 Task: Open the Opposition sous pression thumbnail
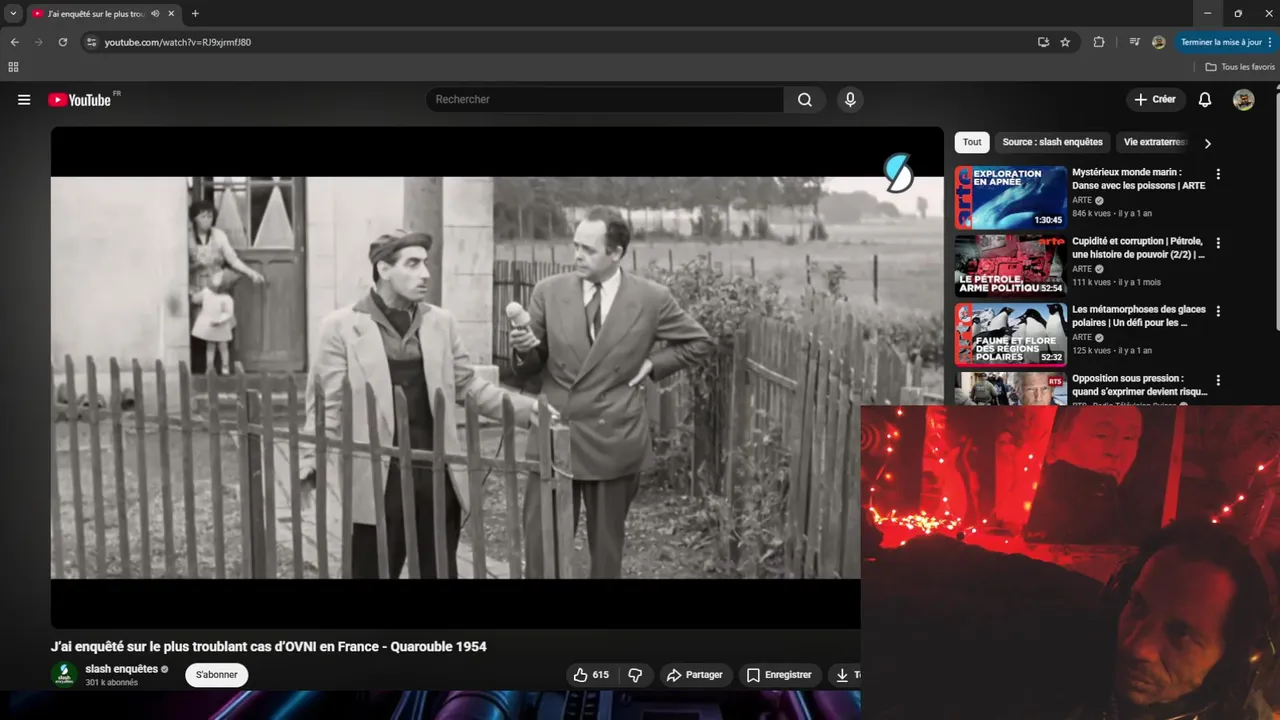[x=1010, y=388]
